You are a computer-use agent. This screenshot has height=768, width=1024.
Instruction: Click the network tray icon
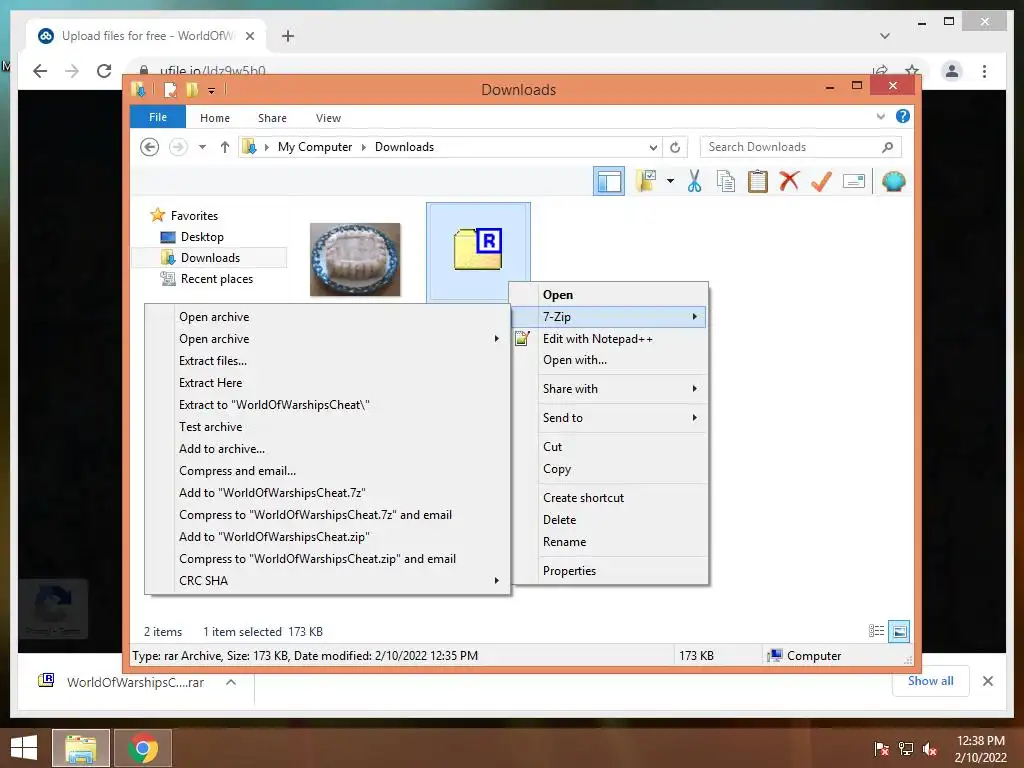(x=906, y=748)
